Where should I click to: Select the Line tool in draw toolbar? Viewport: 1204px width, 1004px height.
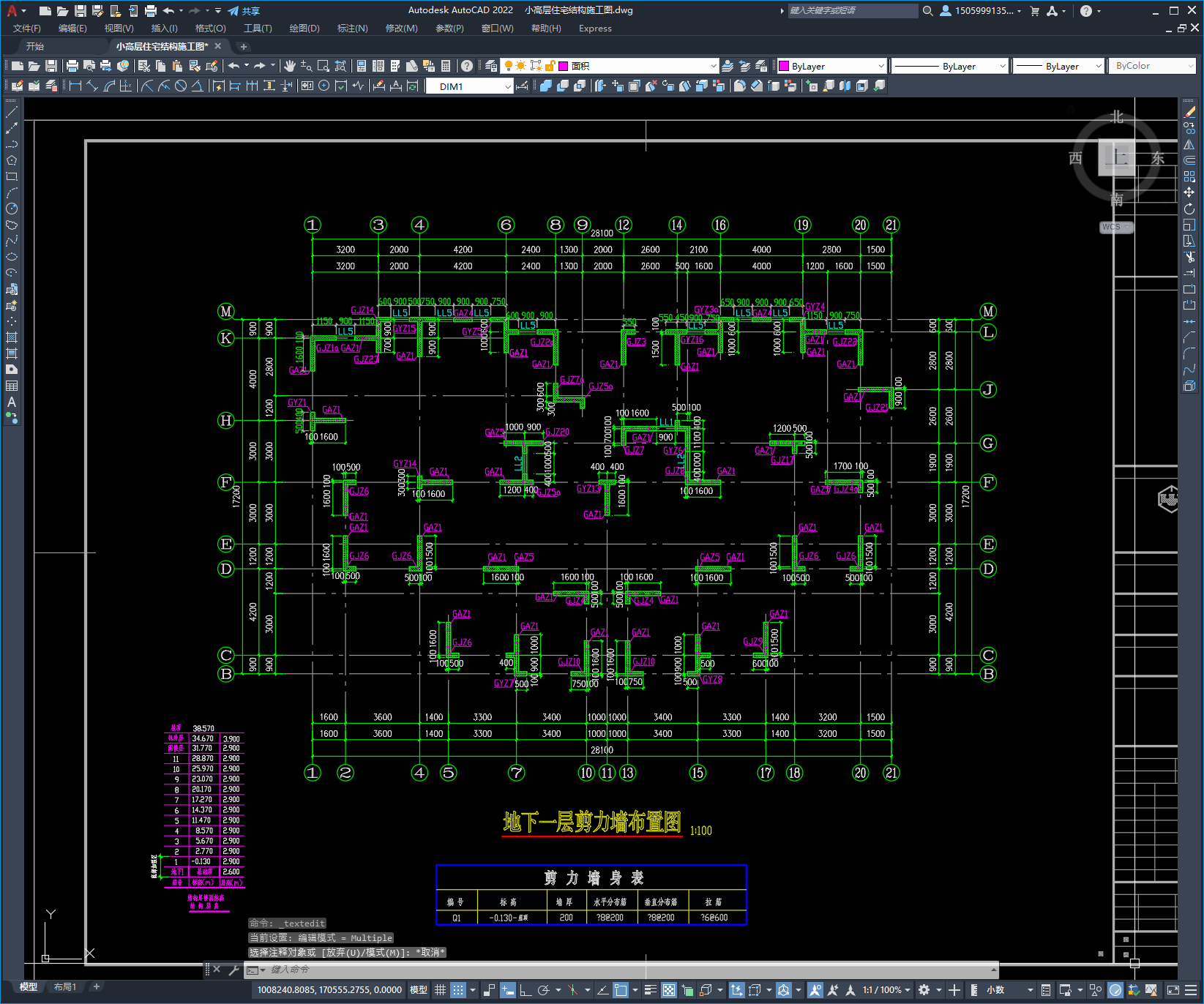(x=12, y=113)
